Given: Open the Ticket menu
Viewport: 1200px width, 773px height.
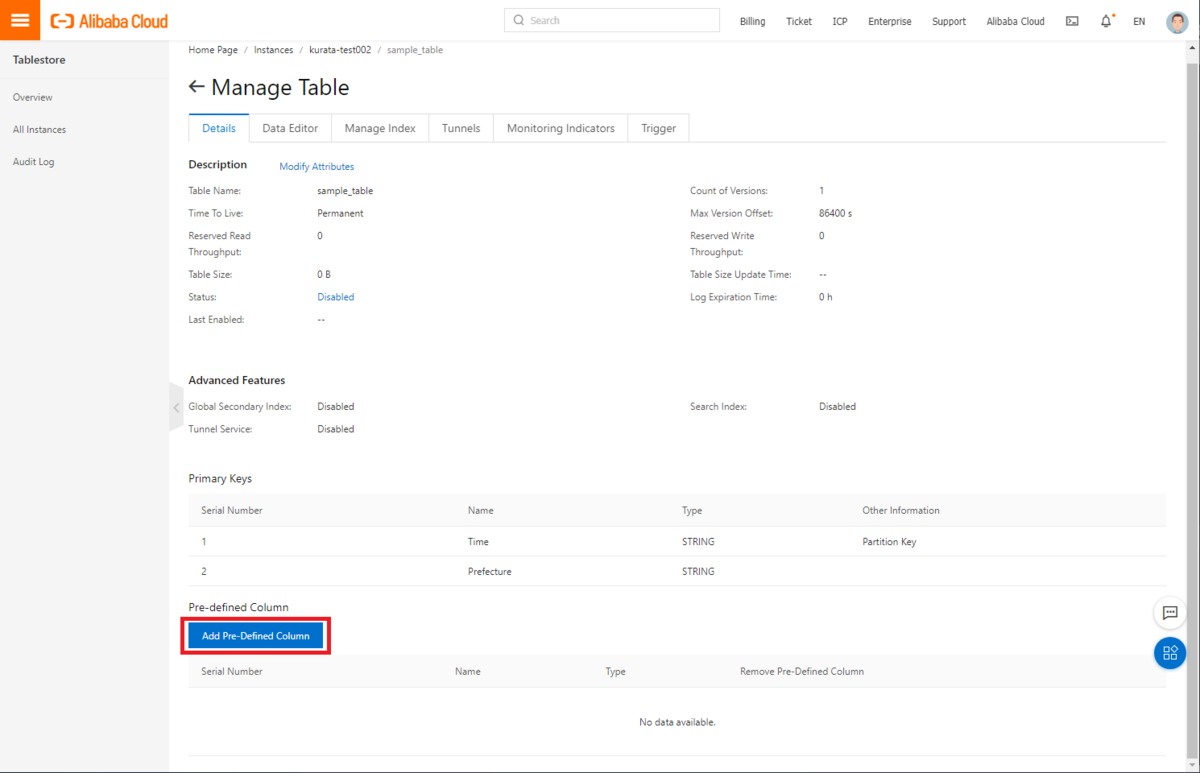Looking at the screenshot, I should [x=799, y=21].
